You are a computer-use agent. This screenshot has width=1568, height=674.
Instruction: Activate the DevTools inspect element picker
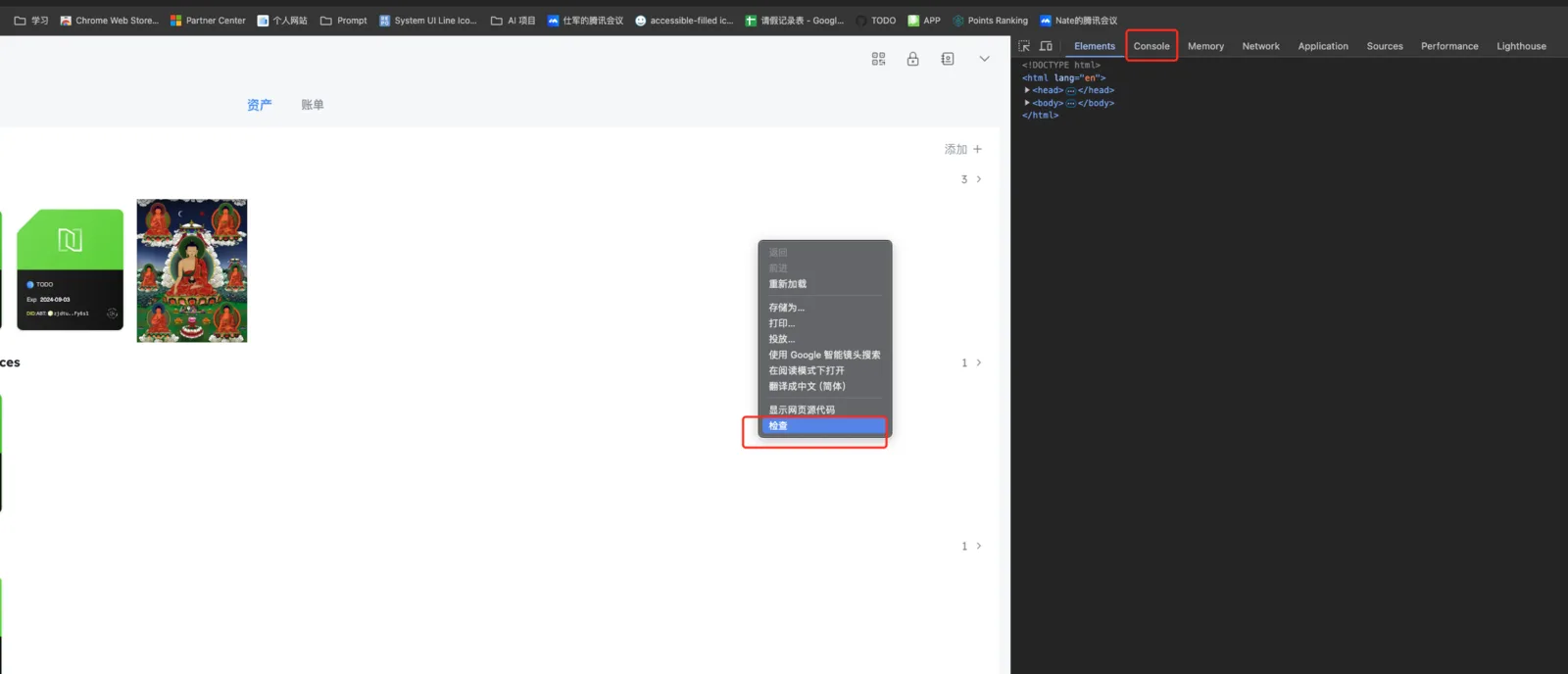[1024, 46]
